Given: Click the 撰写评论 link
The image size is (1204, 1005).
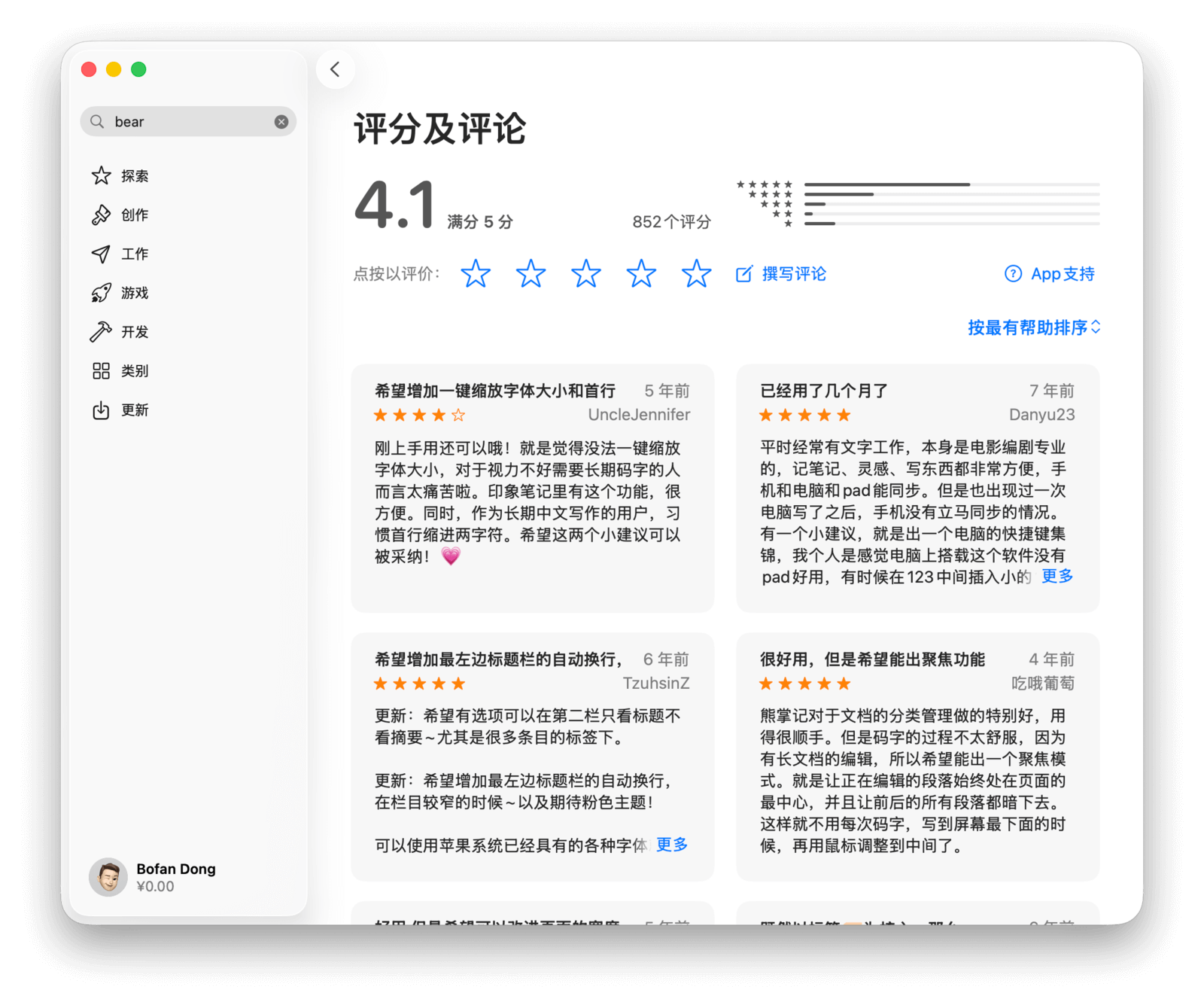Looking at the screenshot, I should [781, 274].
